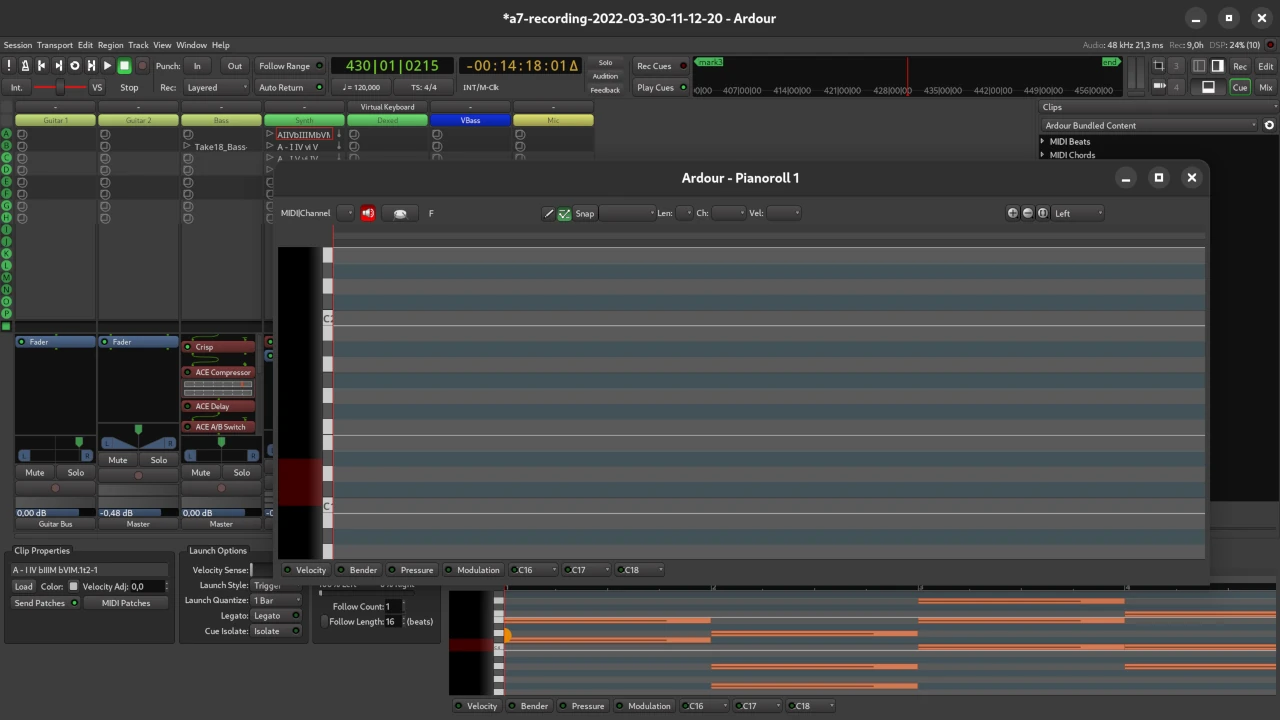Click the mark3 timeline marker
Screen dimensions: 1280x720
[709, 62]
